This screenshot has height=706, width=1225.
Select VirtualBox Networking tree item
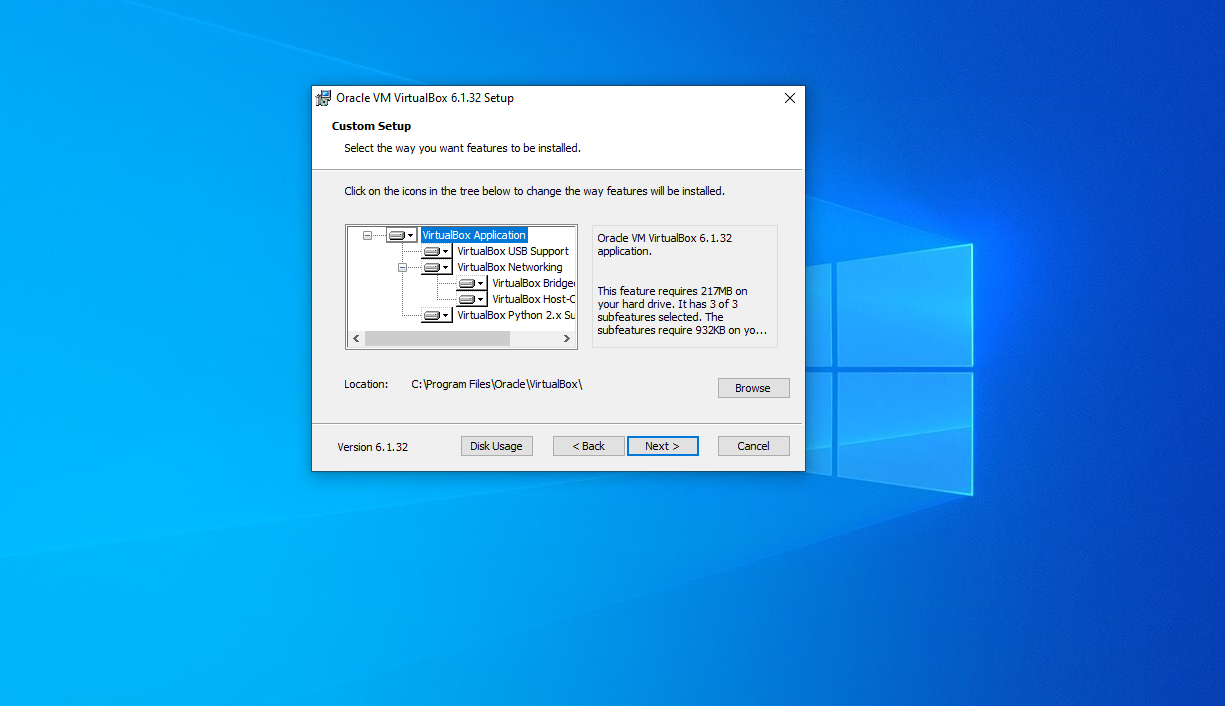510,267
